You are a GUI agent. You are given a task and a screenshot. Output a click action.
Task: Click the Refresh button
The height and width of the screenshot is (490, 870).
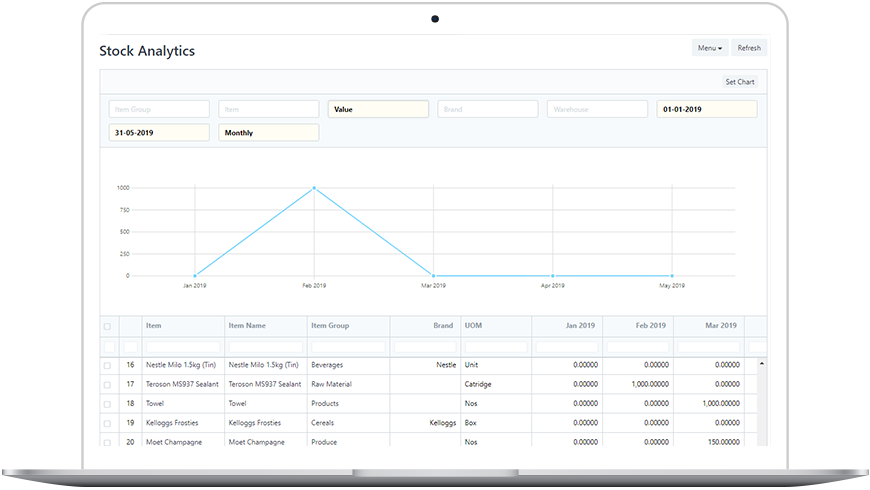pos(749,48)
